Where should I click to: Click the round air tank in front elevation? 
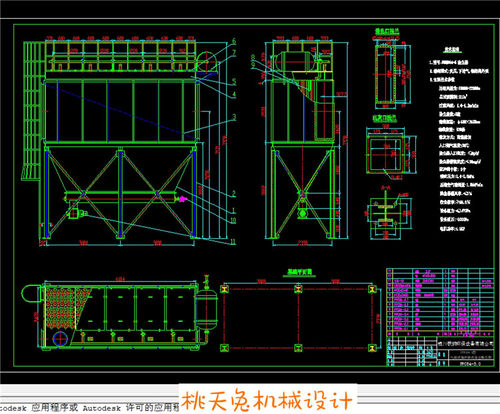pos(207,62)
